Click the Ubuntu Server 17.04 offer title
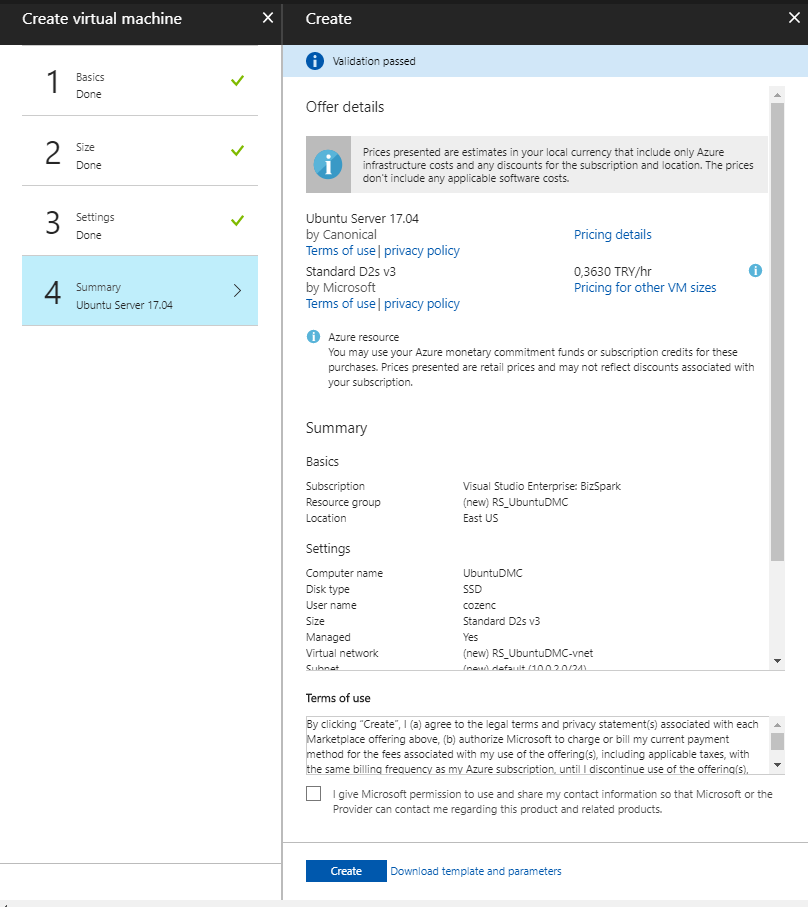Viewport: 808px width, 907px height. pyautogui.click(x=362, y=219)
